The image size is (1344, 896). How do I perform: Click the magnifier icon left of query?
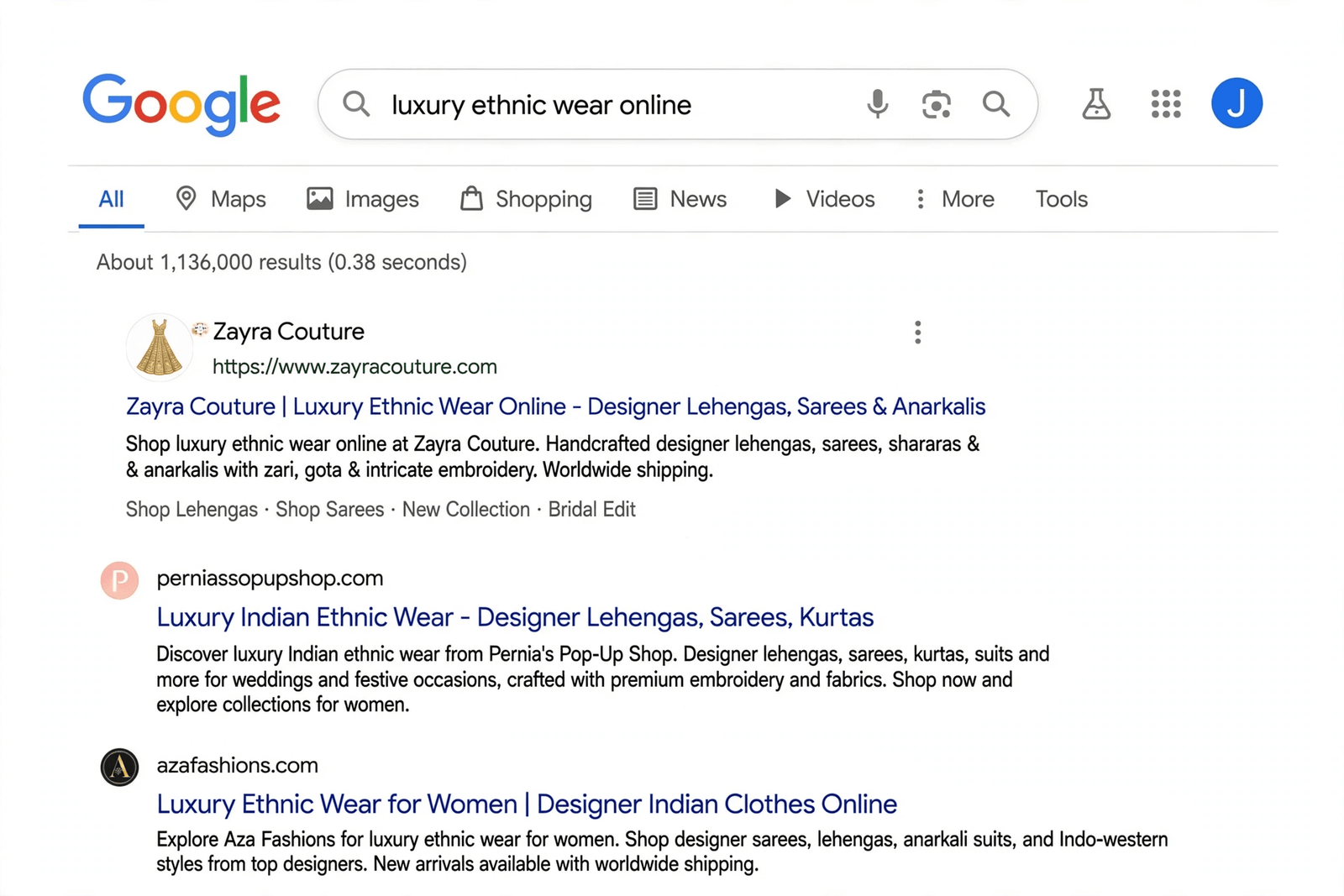(x=356, y=104)
